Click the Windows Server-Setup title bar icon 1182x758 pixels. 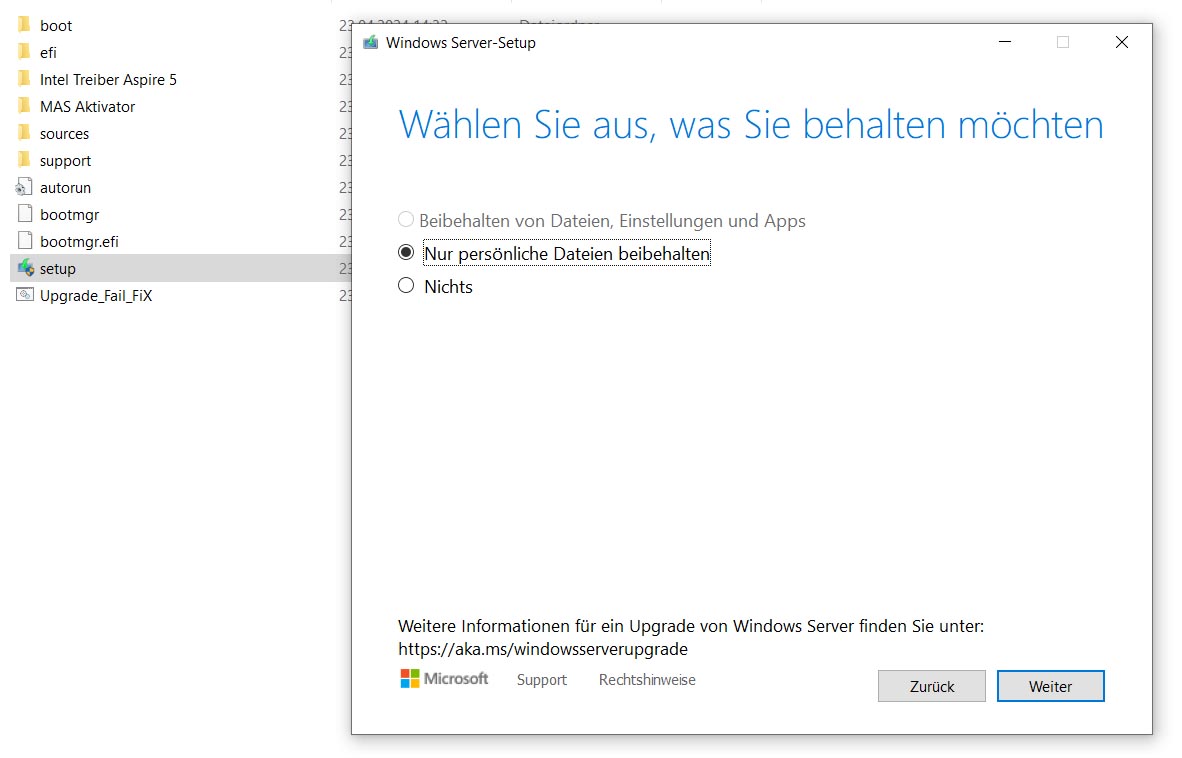(x=370, y=43)
